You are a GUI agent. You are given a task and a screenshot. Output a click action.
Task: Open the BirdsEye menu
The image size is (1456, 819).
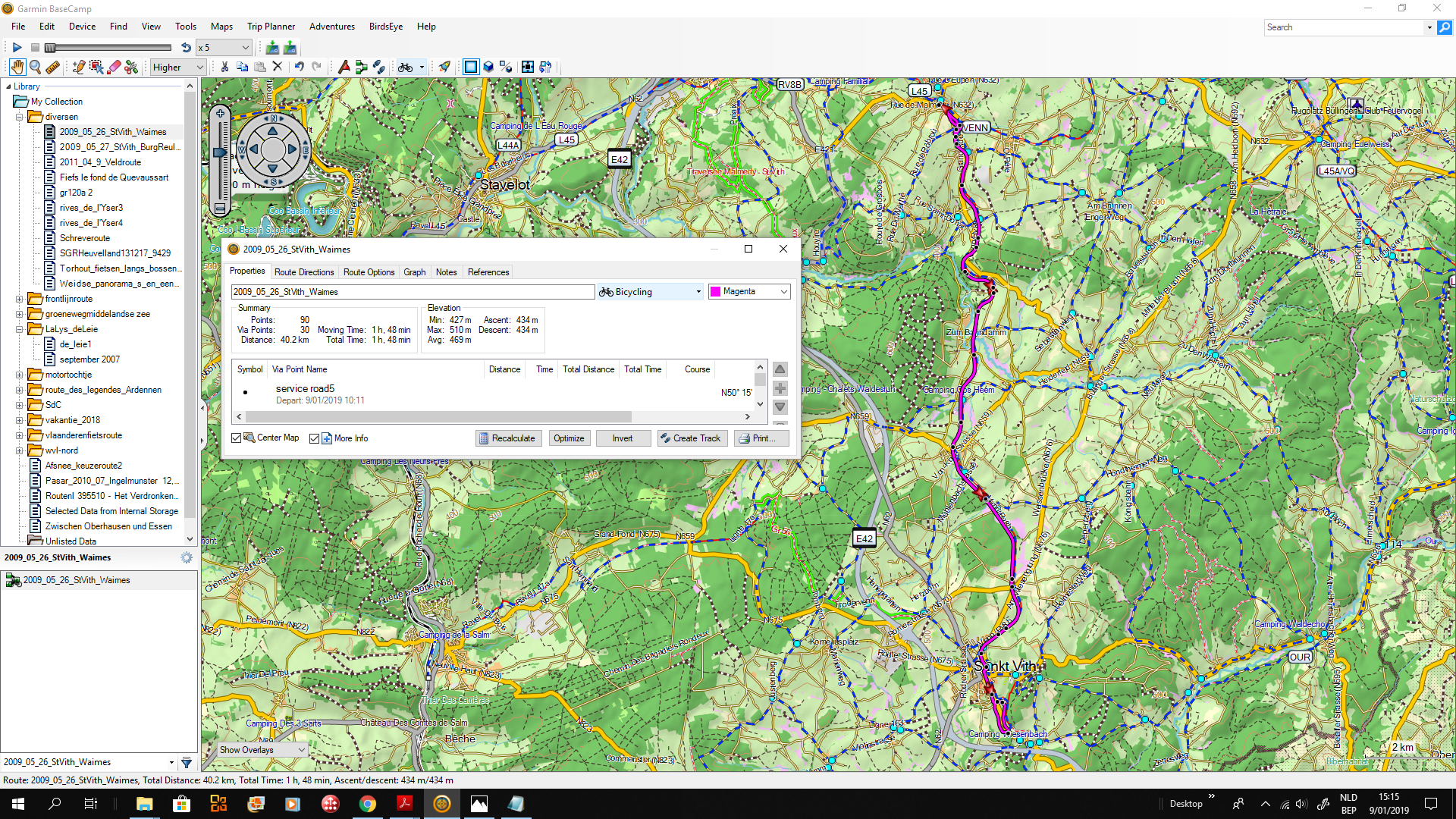386,27
